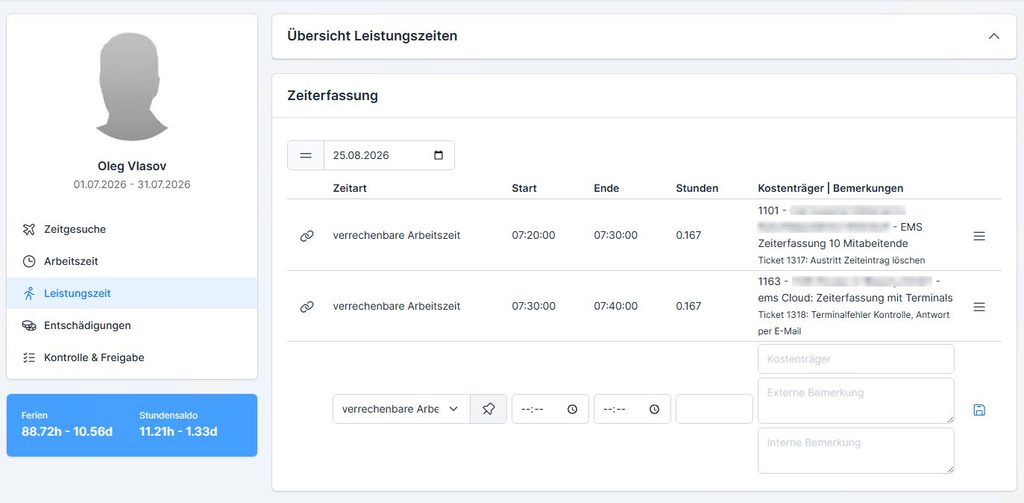Open the verrechenbare Arbeitszeit dropdown
1024x503 pixels.
point(401,409)
